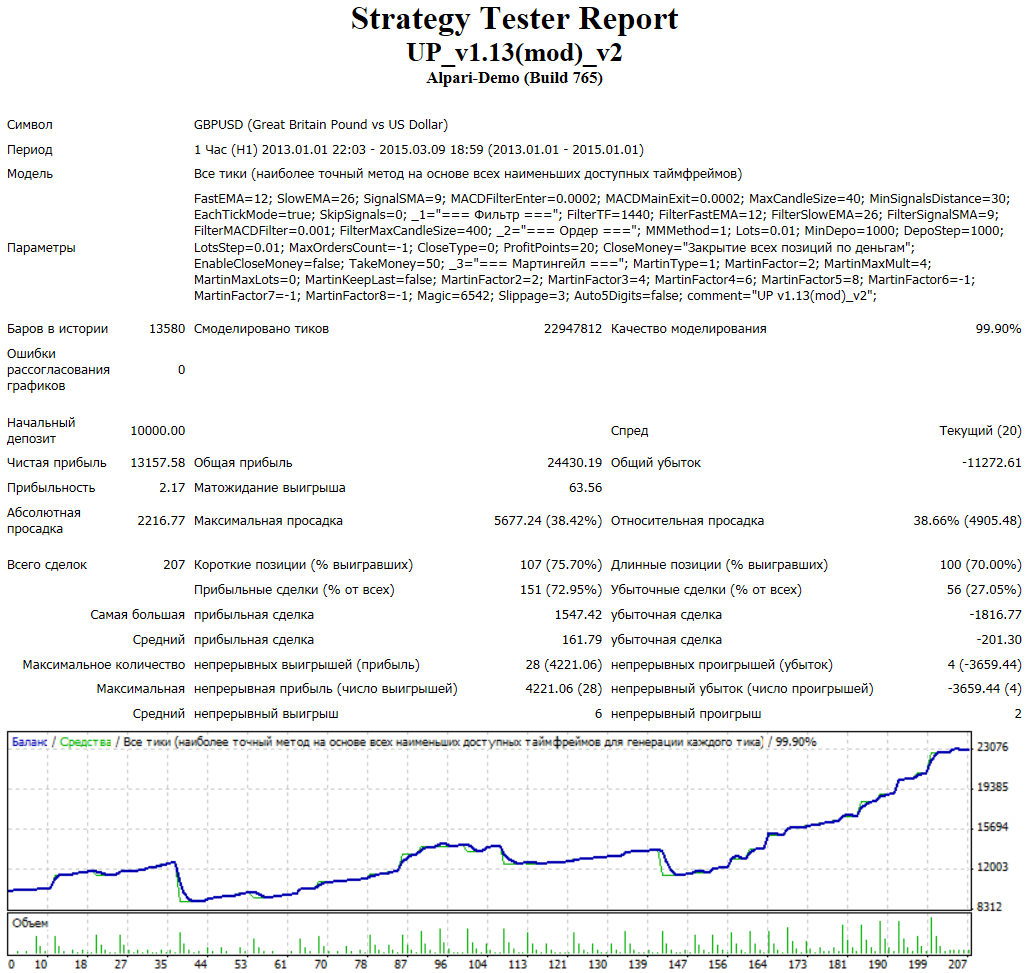
Task: Click relative drawdown 38.66% (4905.48)
Action: 967,521
